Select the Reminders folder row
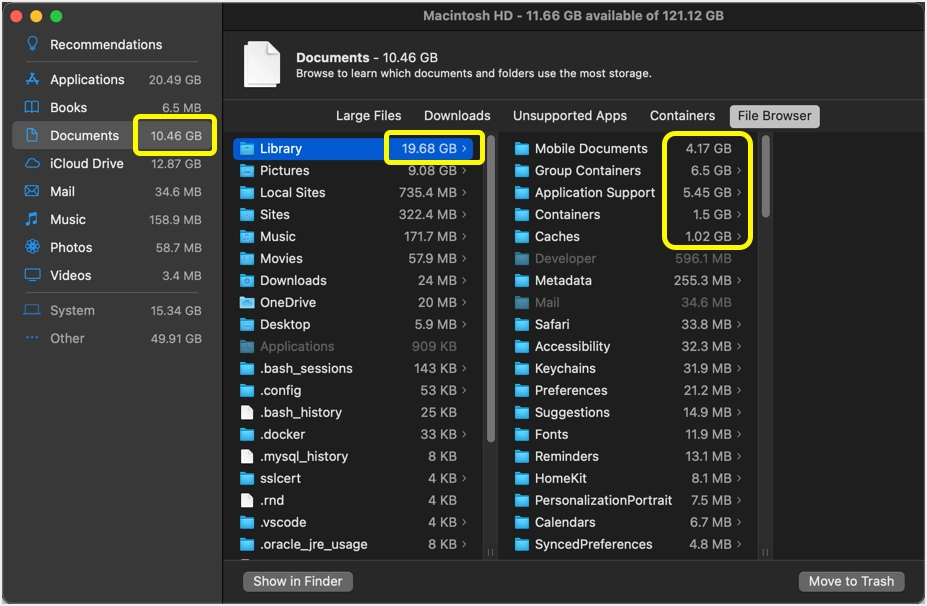 [628, 456]
